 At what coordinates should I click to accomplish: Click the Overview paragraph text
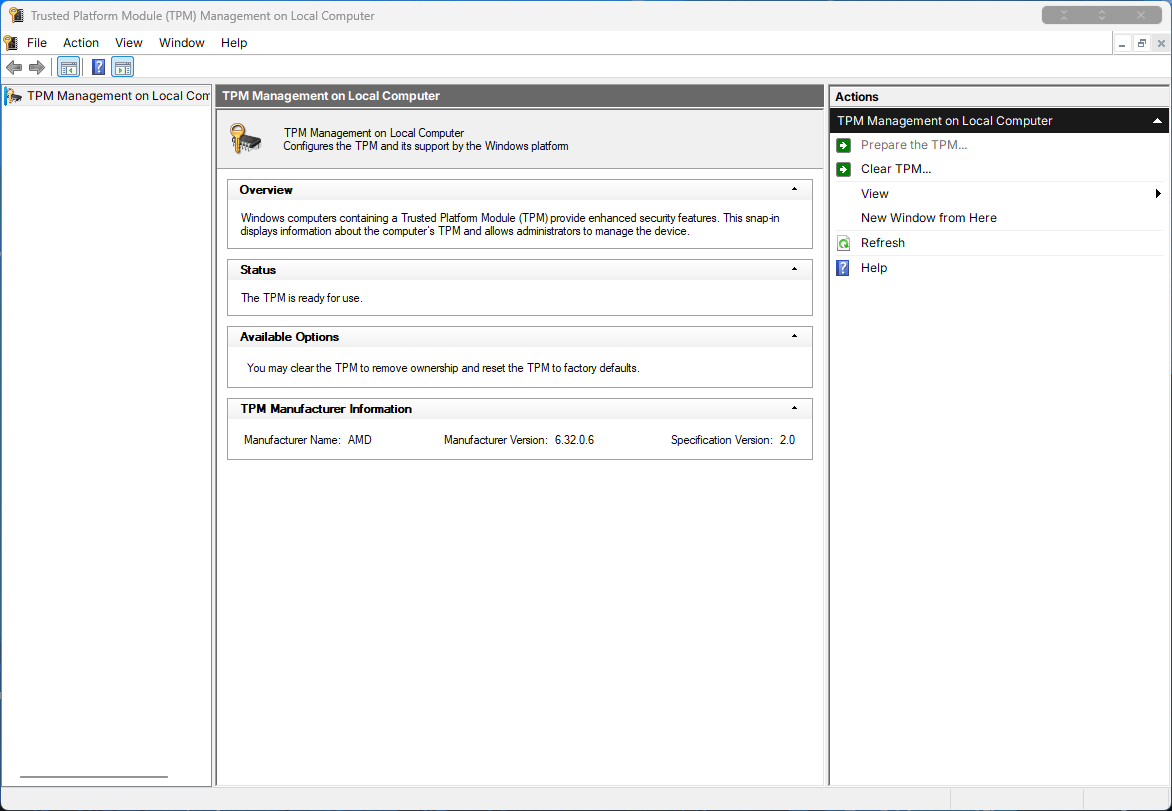(x=510, y=224)
